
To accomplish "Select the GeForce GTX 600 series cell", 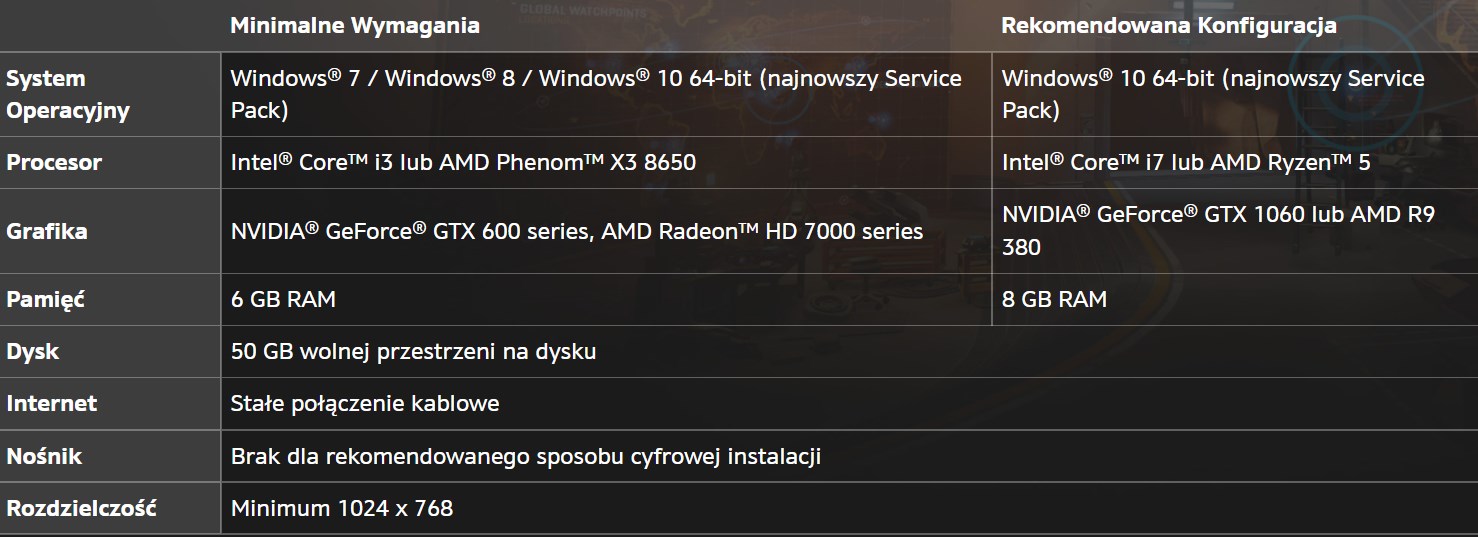I will pos(577,231).
